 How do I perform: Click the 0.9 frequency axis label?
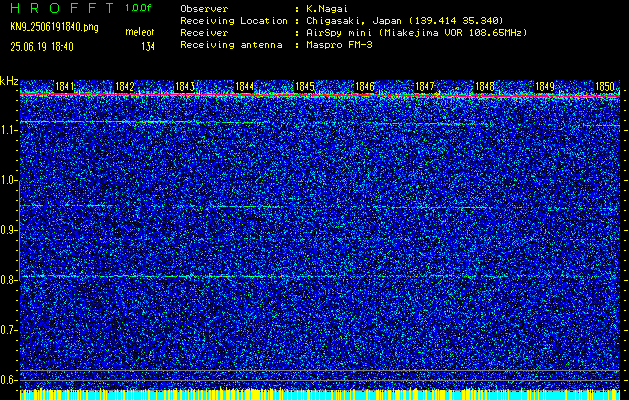click(x=9, y=230)
